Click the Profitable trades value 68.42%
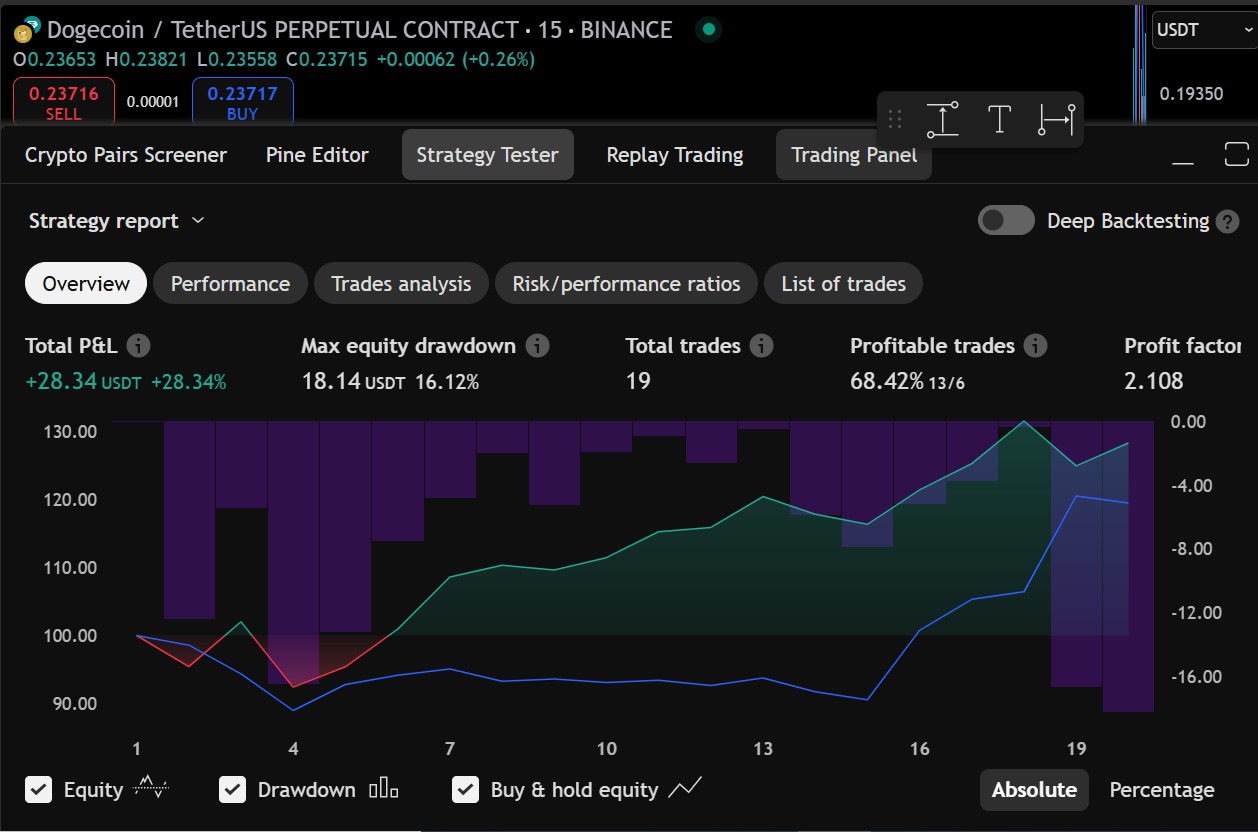 886,381
